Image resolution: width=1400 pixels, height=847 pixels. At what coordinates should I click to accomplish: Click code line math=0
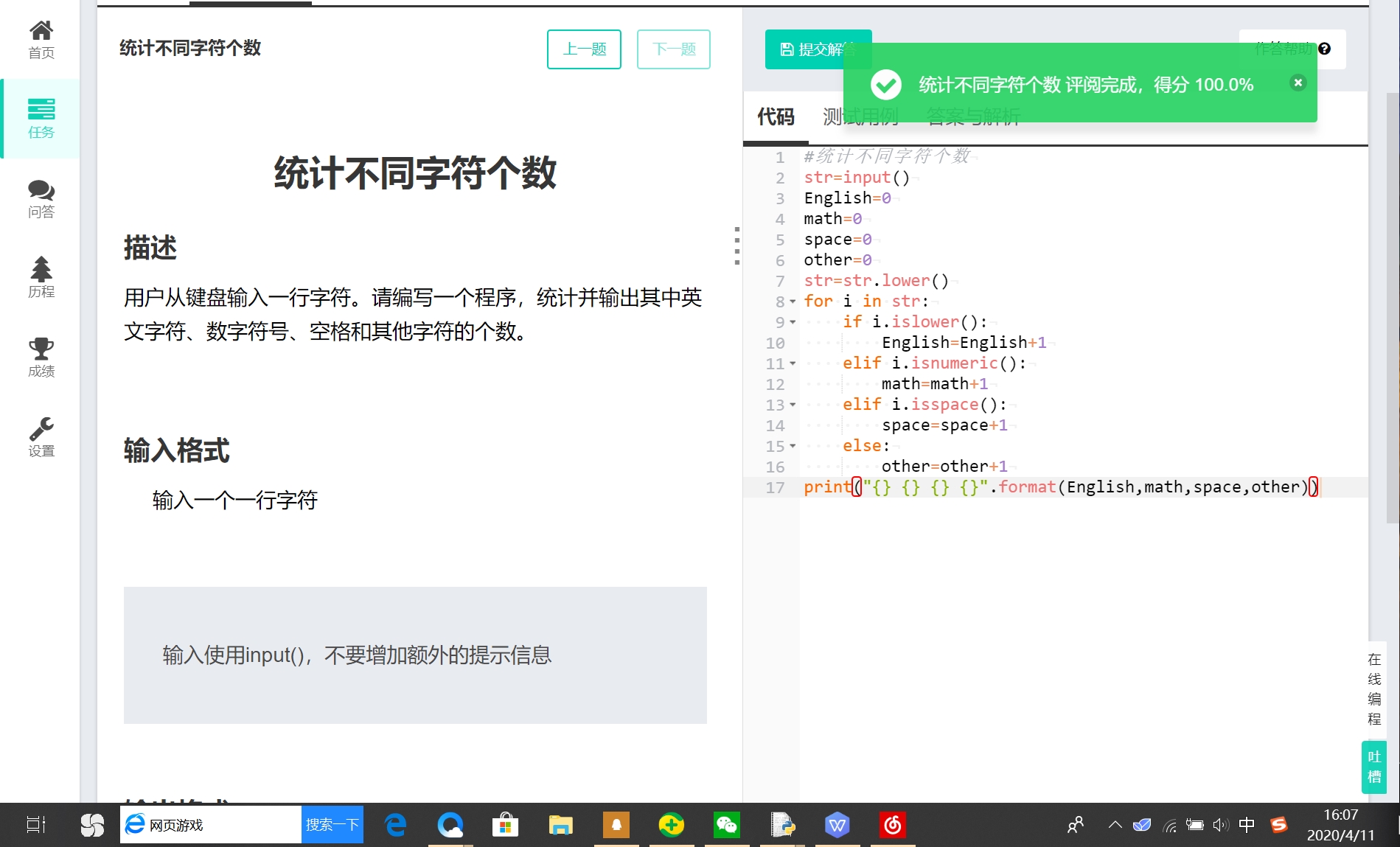(x=832, y=219)
